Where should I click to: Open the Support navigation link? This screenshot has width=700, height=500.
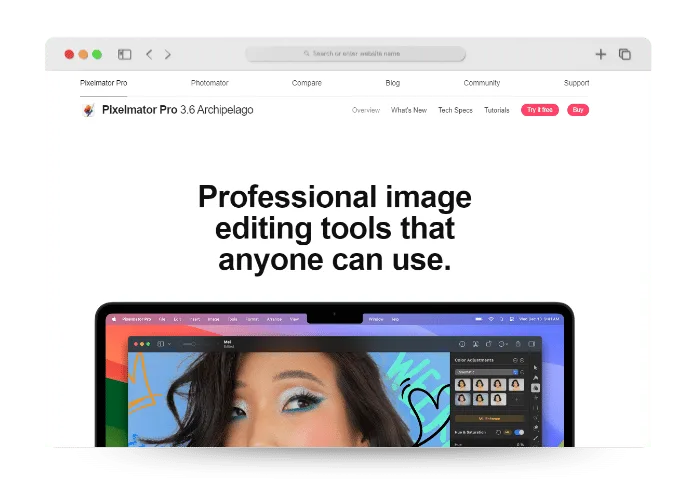(x=576, y=83)
